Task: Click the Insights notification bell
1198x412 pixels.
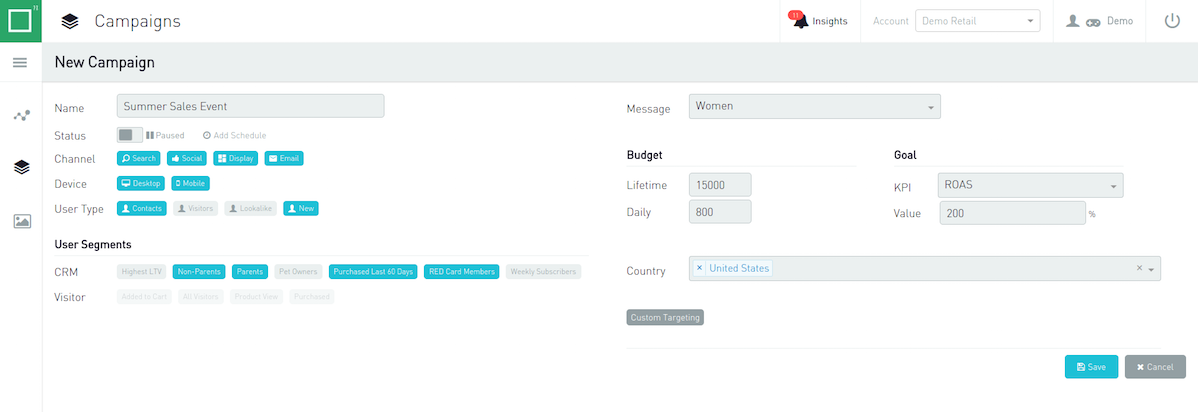Action: (800, 21)
